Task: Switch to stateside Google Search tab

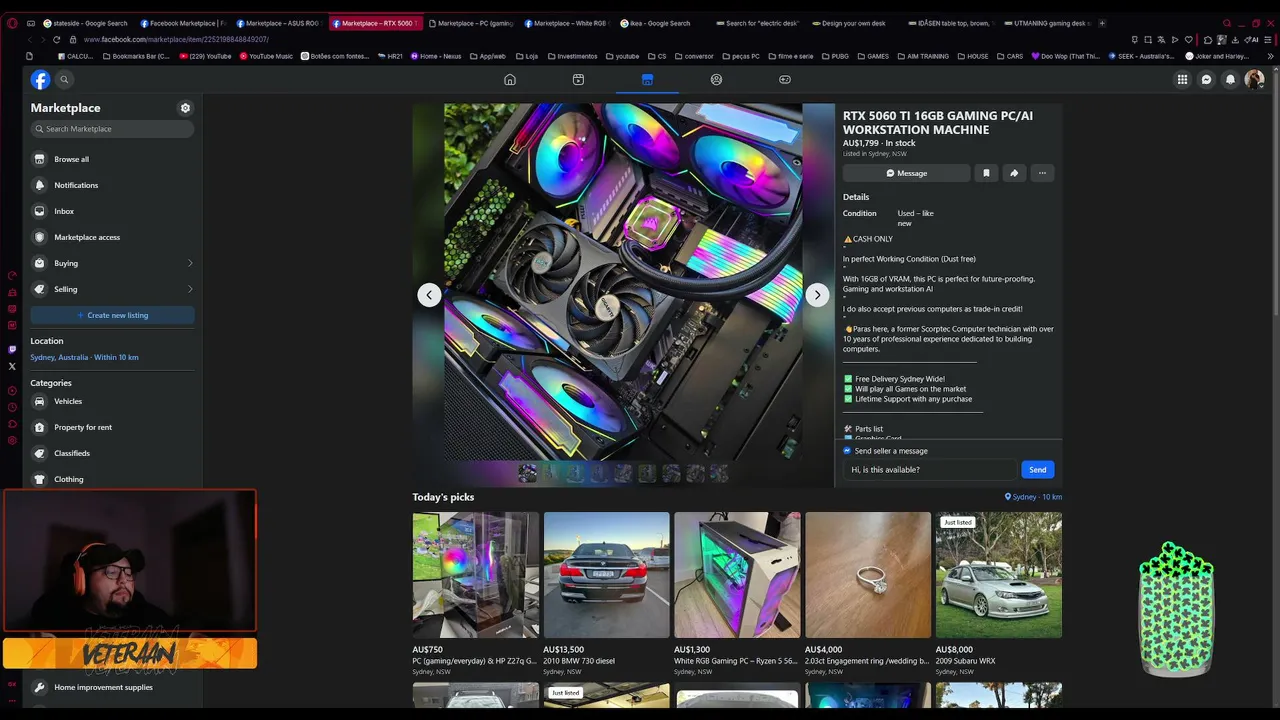Action: 85,23
